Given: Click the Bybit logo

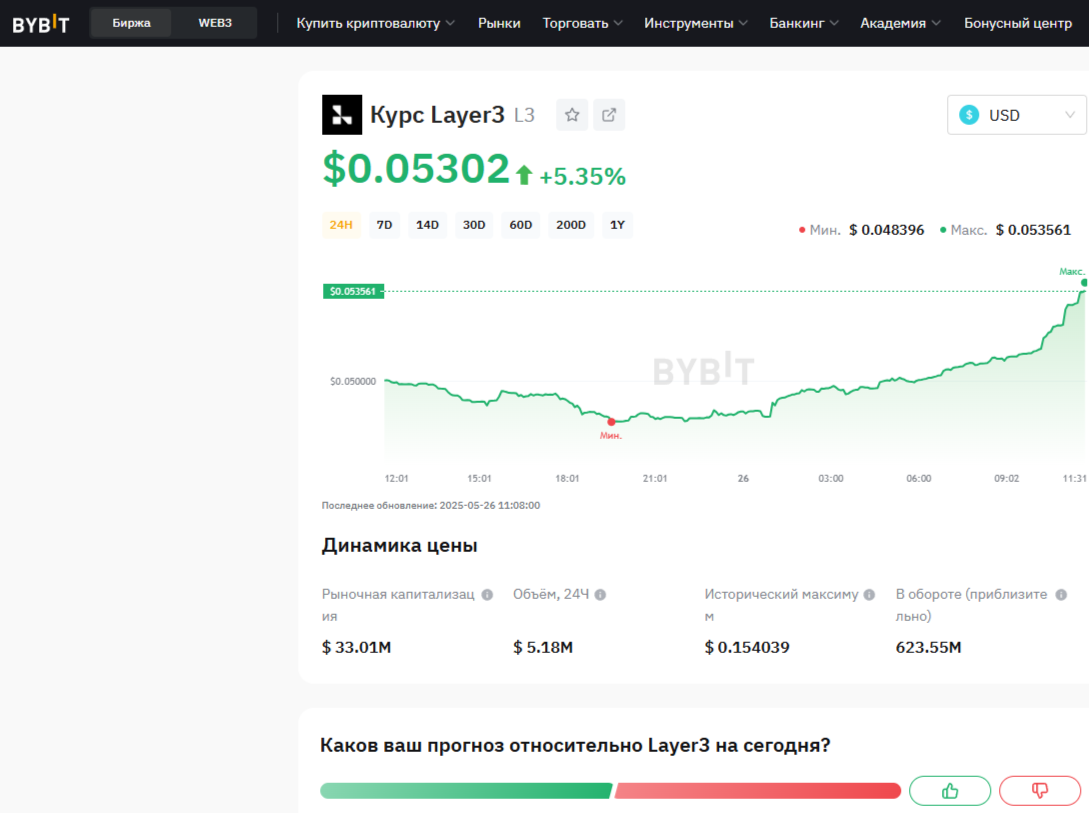Looking at the screenshot, I should 41,24.
